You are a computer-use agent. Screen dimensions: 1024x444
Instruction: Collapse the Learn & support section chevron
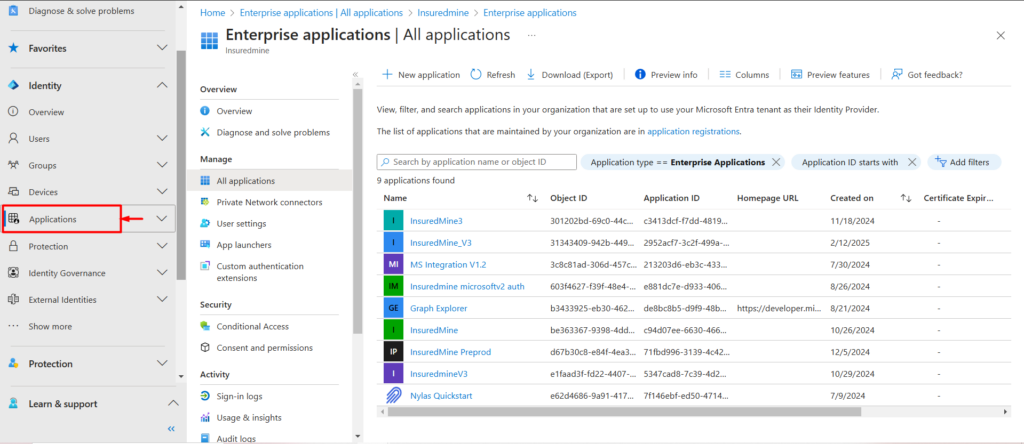tap(173, 404)
